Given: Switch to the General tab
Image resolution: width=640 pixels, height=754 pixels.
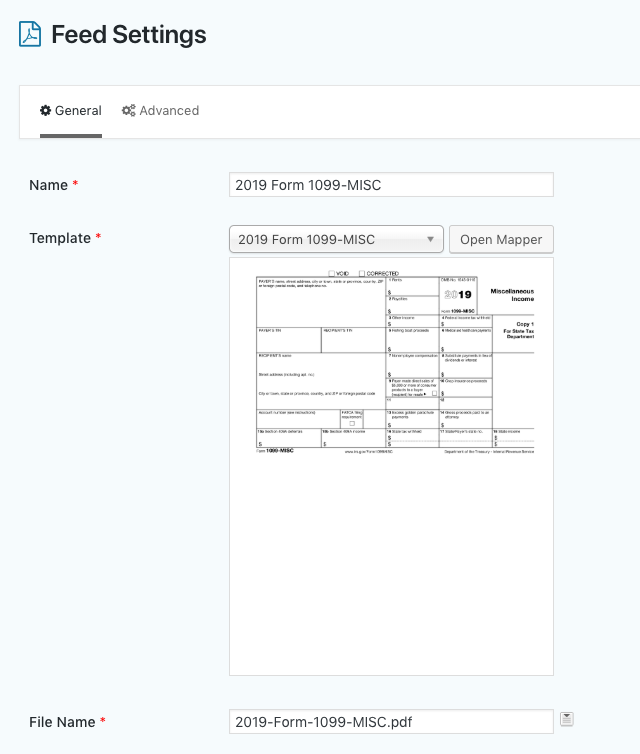Looking at the screenshot, I should tap(71, 111).
